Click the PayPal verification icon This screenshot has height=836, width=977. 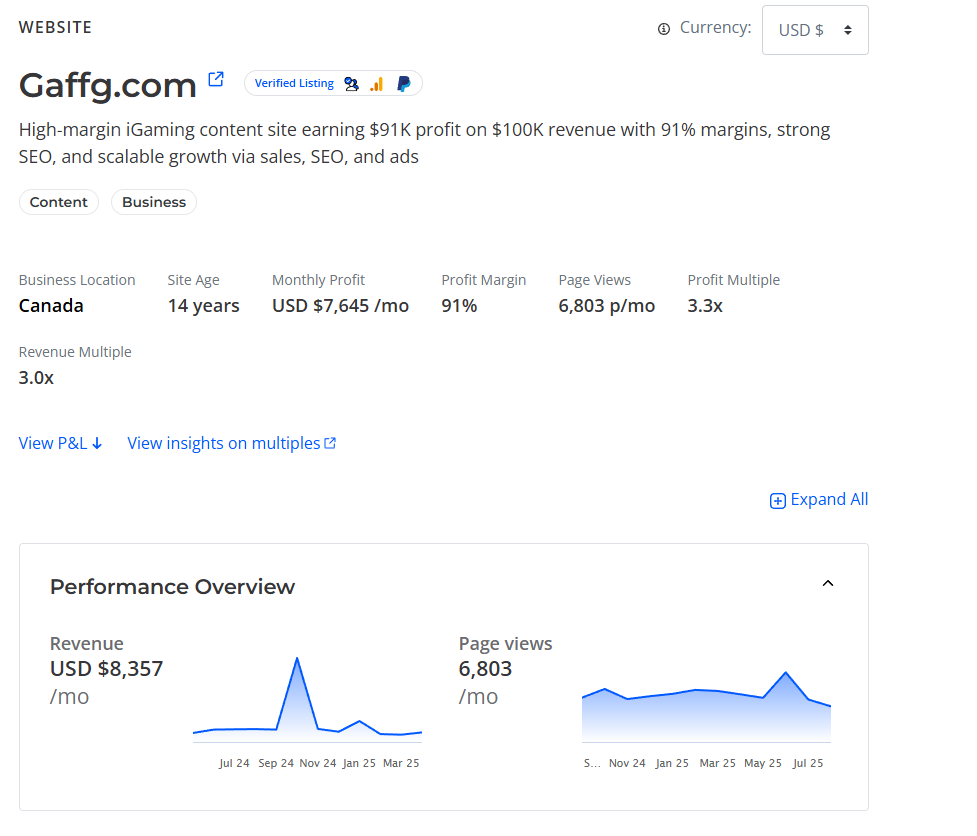403,84
